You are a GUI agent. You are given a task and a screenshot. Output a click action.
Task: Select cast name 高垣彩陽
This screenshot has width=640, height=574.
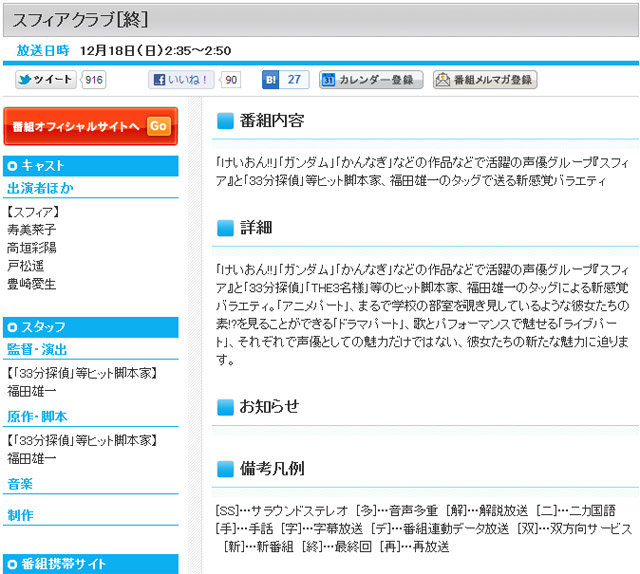click(x=31, y=248)
